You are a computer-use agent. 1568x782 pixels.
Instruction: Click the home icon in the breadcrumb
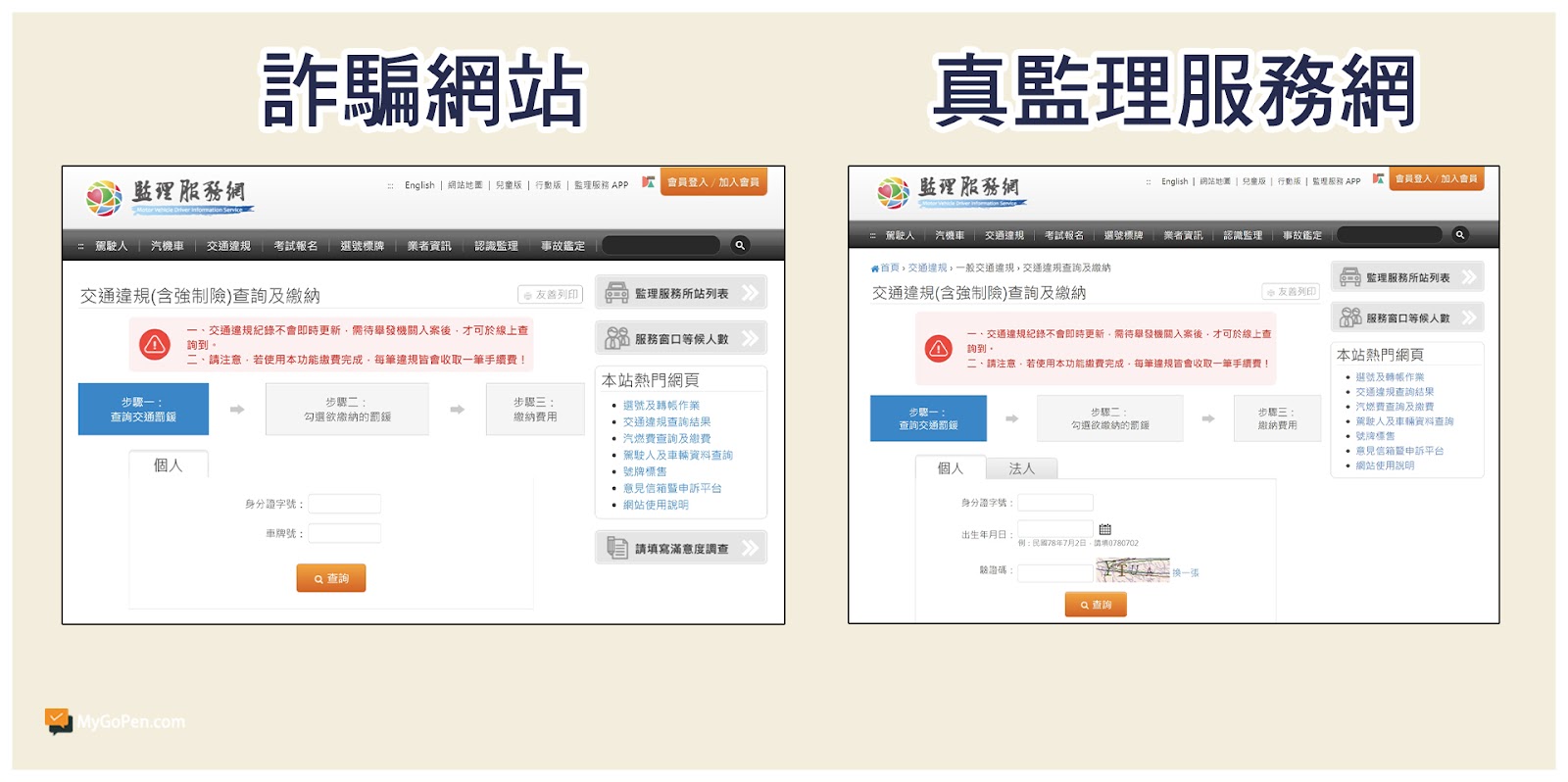874,269
